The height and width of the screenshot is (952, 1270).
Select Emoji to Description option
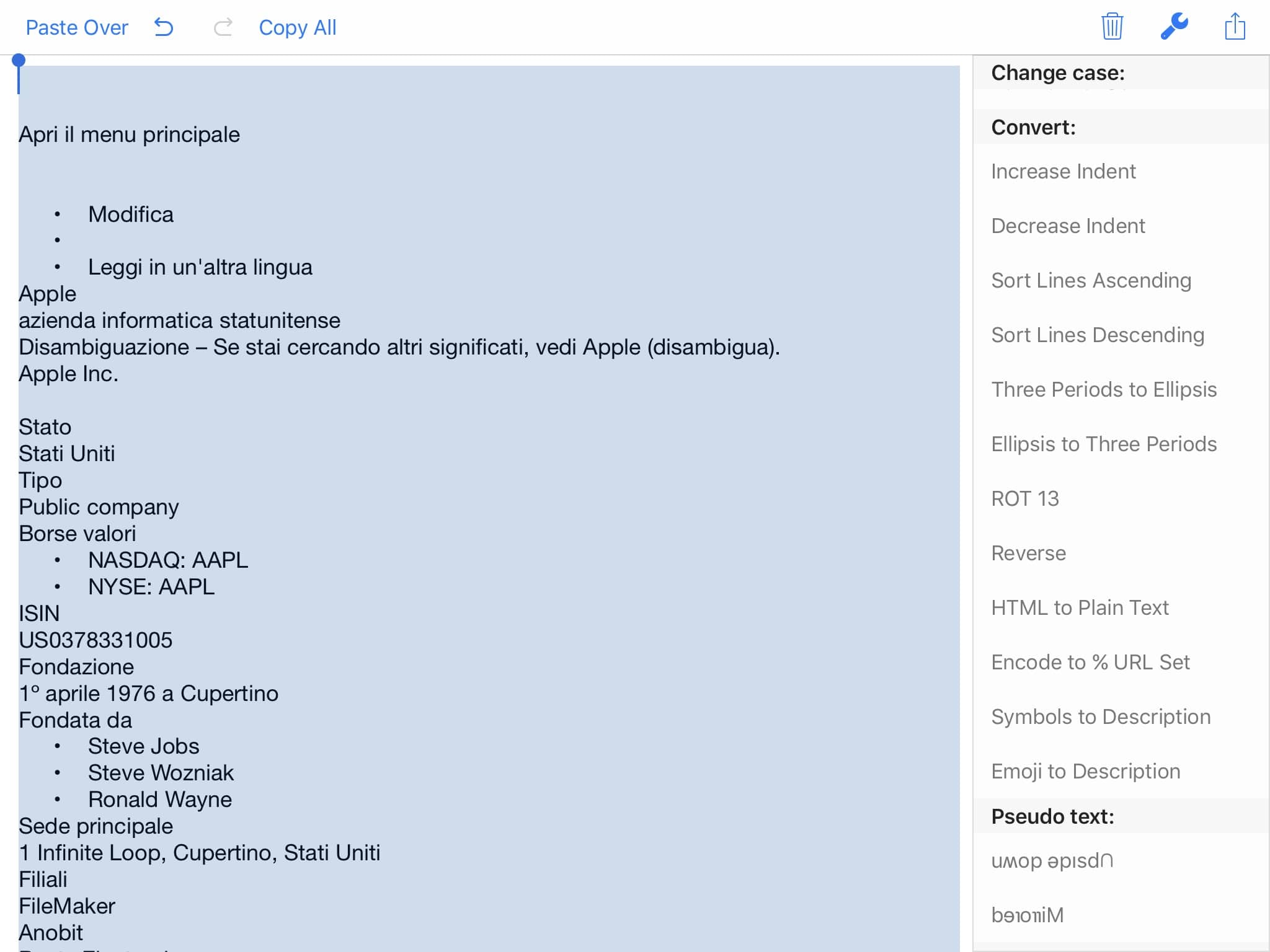pos(1085,771)
